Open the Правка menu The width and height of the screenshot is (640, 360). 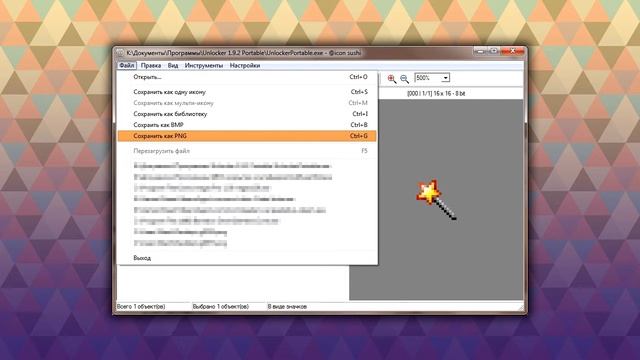[151, 66]
